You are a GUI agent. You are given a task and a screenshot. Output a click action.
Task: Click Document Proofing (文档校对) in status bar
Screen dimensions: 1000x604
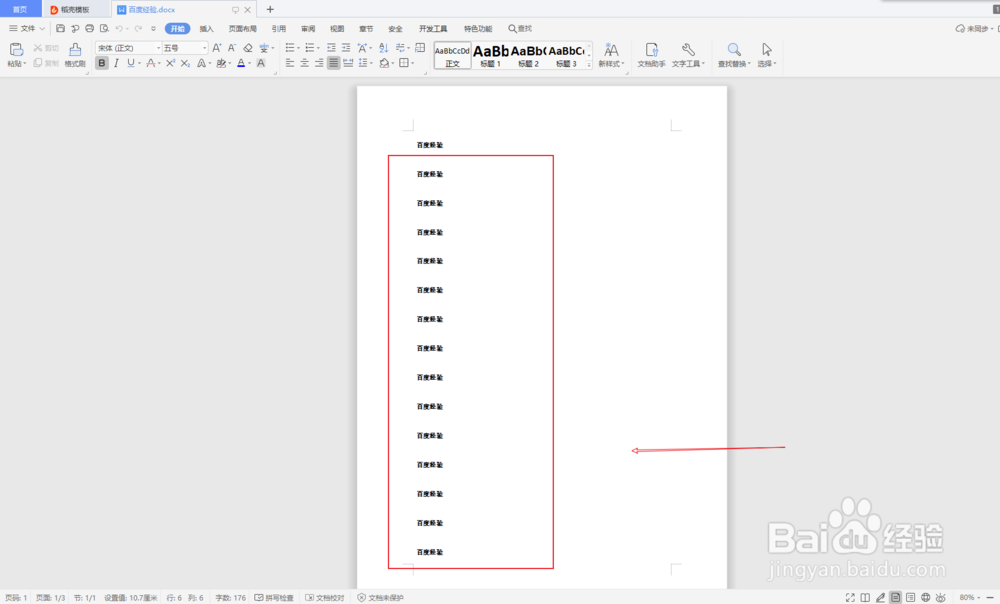pos(325,598)
